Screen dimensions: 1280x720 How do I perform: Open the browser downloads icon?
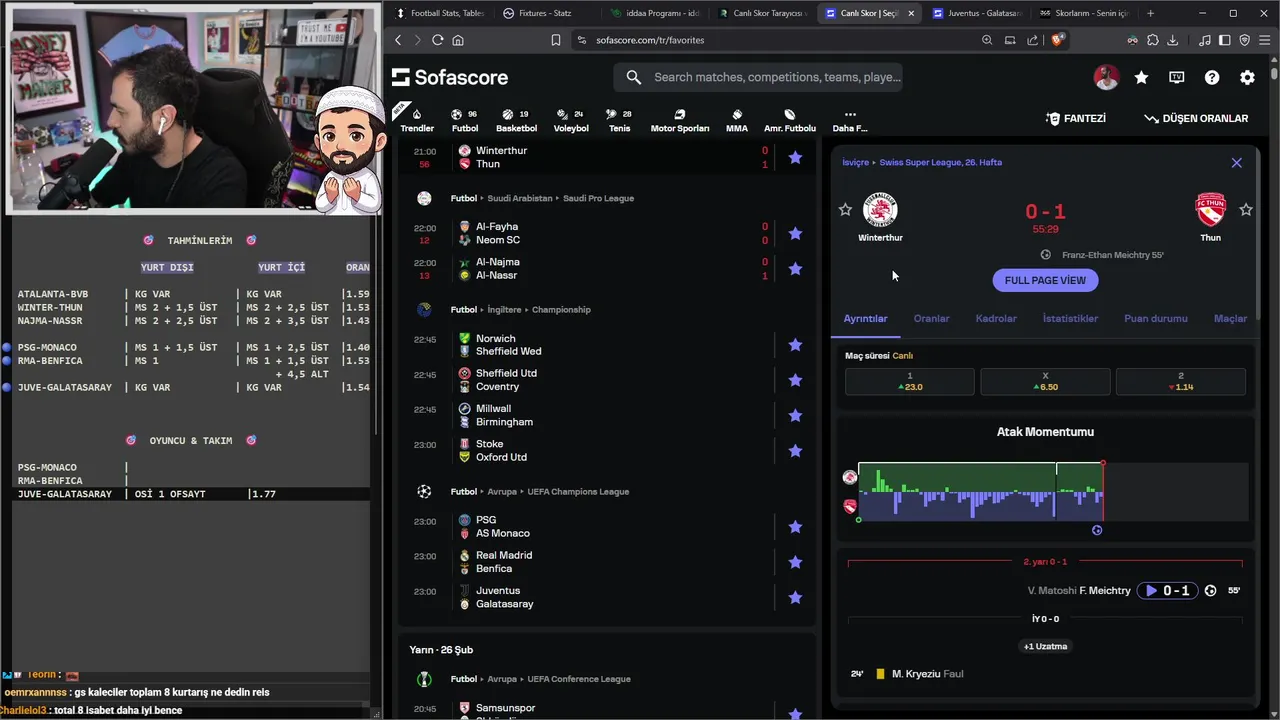[1172, 40]
